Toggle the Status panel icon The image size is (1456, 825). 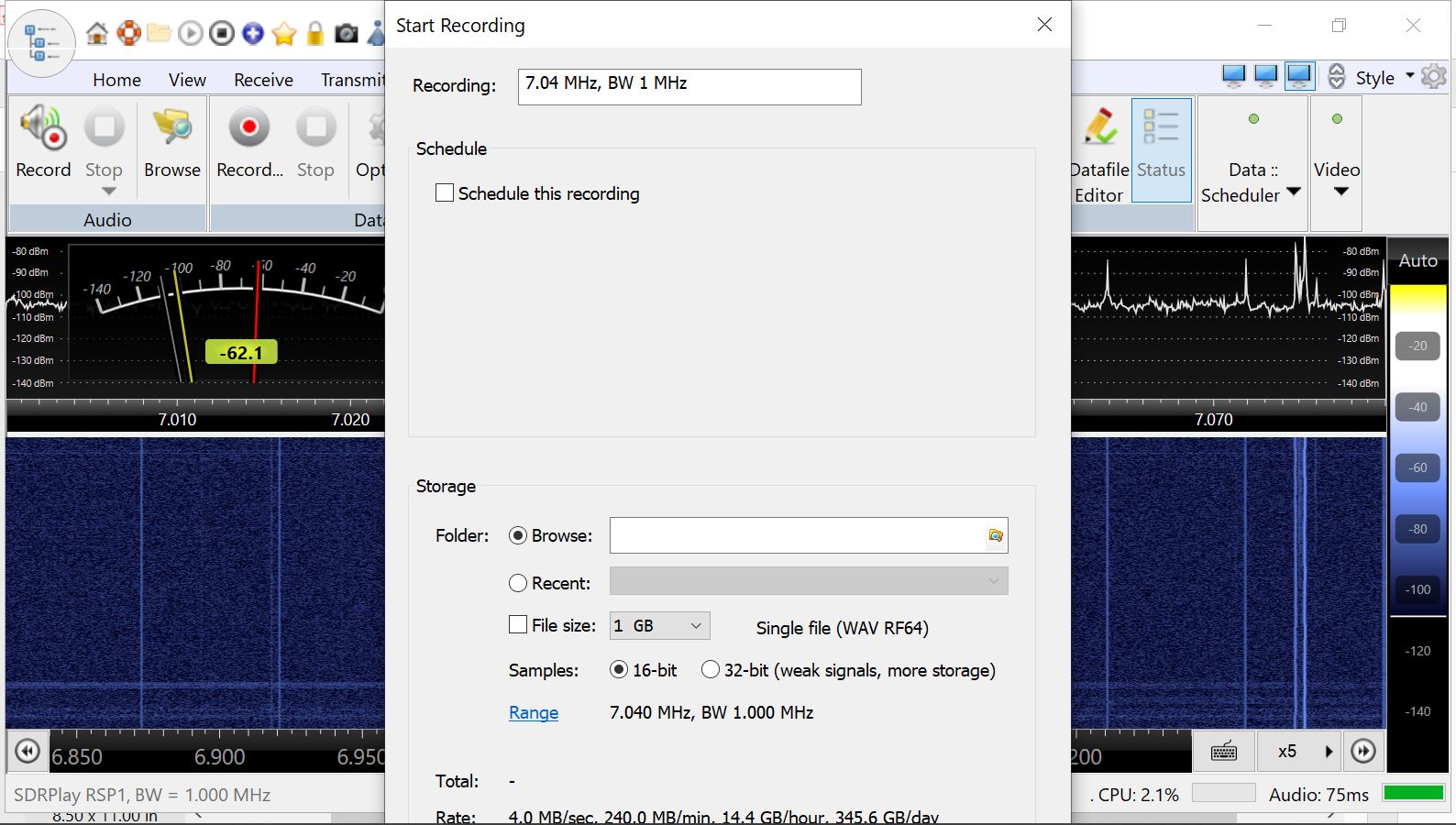(x=1161, y=128)
